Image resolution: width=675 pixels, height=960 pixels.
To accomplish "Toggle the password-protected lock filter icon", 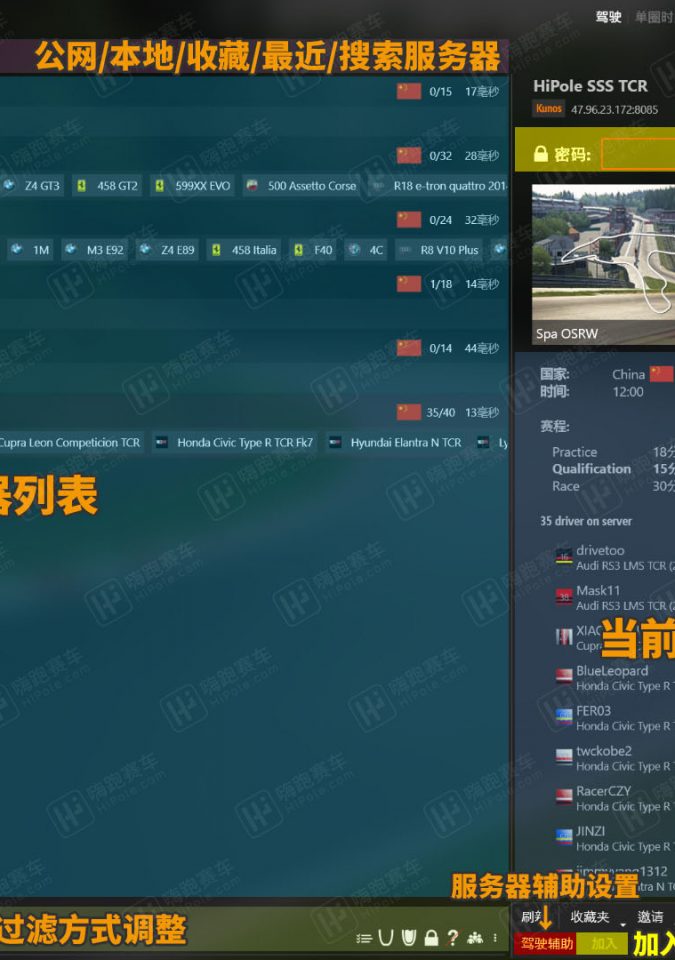I will [x=431, y=938].
